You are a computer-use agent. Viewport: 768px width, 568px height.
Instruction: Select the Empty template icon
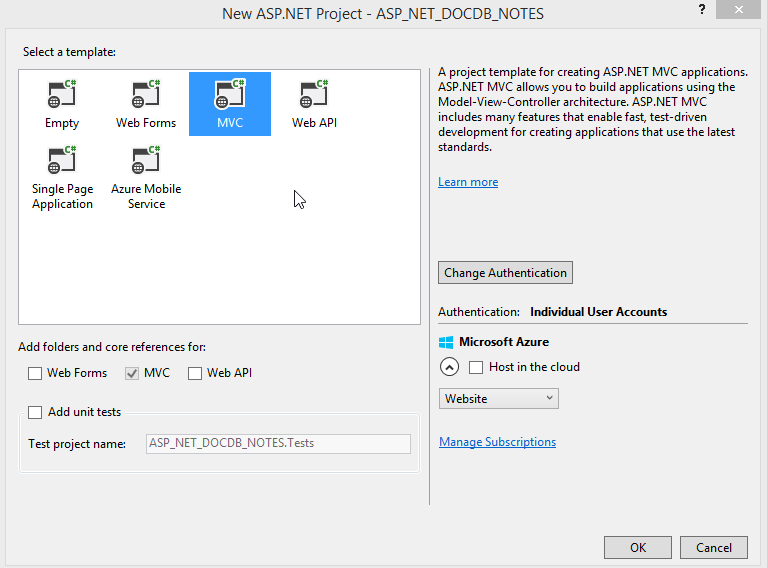click(x=62, y=94)
